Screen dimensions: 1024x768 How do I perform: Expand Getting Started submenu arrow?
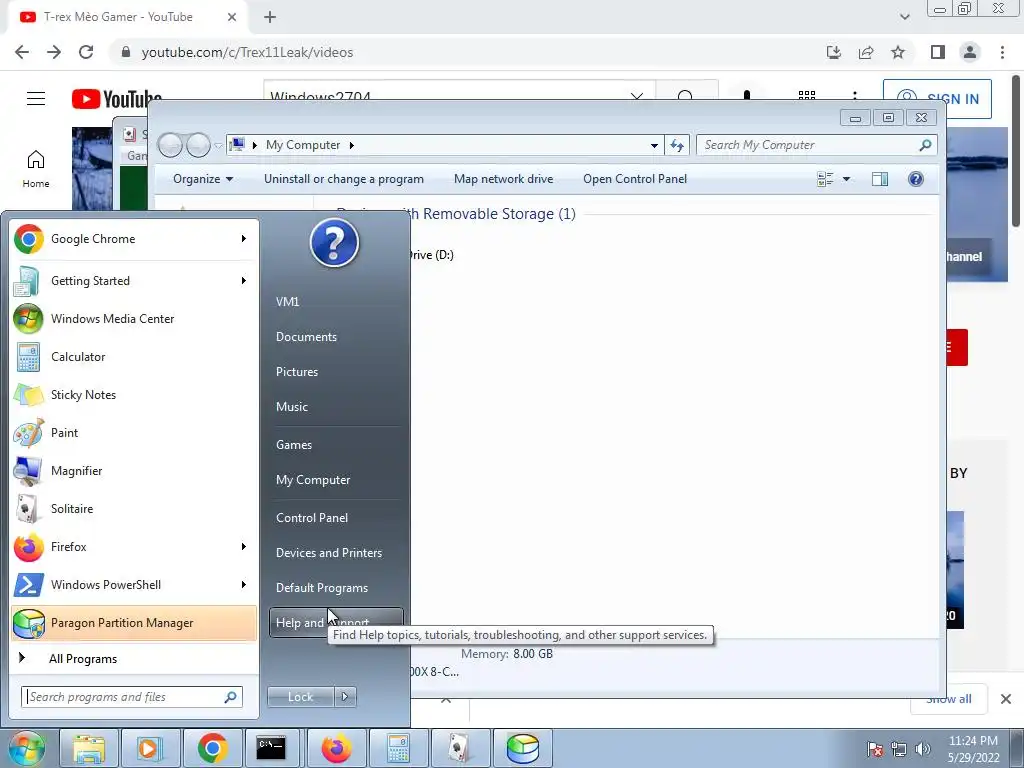[244, 281]
